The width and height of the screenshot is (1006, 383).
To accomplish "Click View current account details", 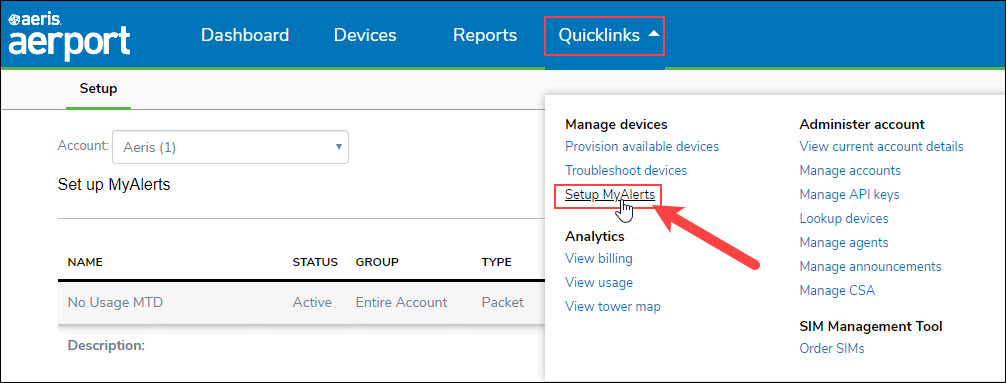I will [x=882, y=146].
